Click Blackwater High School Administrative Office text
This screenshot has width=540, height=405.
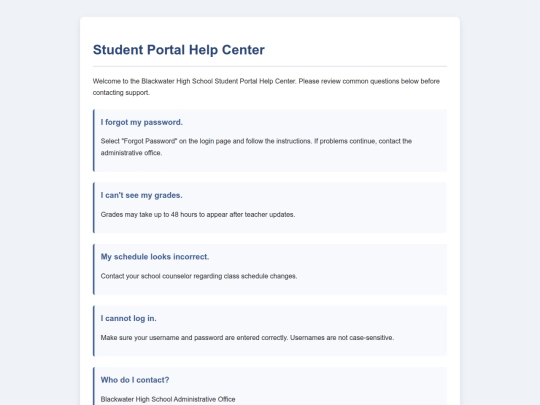click(168, 399)
